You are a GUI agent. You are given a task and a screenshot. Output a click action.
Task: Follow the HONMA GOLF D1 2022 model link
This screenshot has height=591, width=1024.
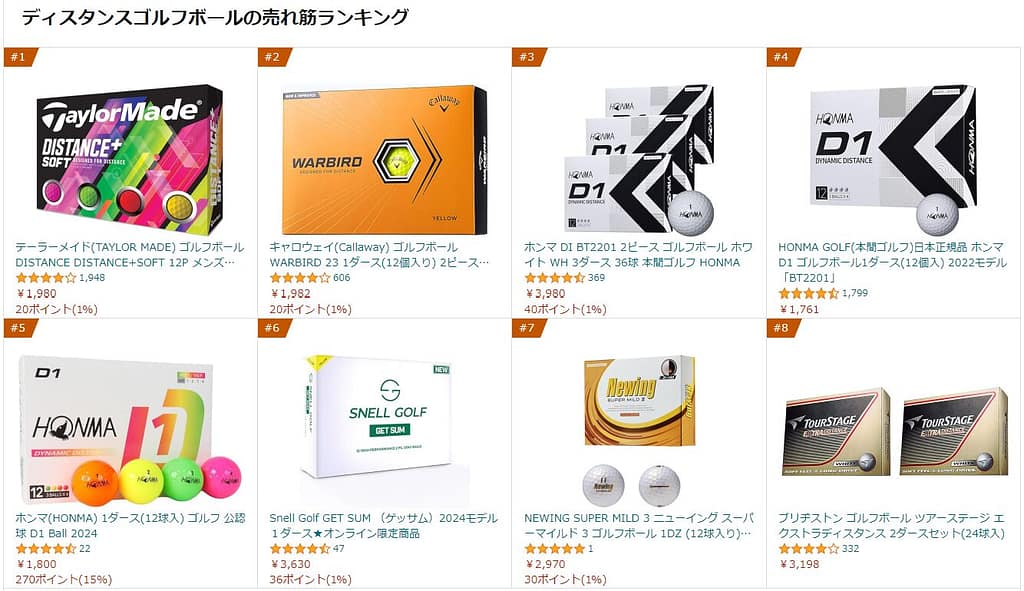coord(892,262)
